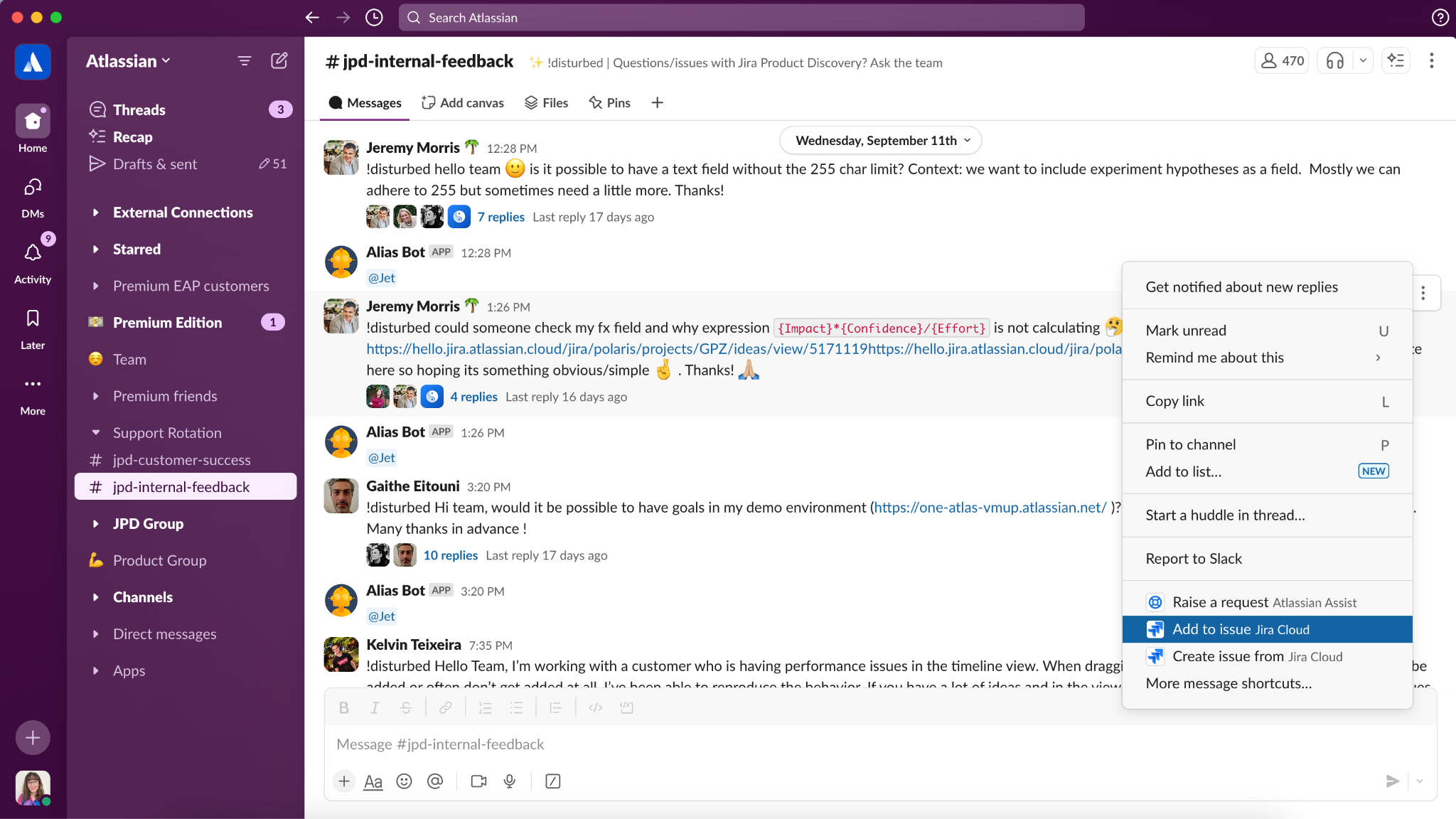Screen dimensions: 1456x819
Task: Toggle text formatting Aa button
Action: [373, 781]
